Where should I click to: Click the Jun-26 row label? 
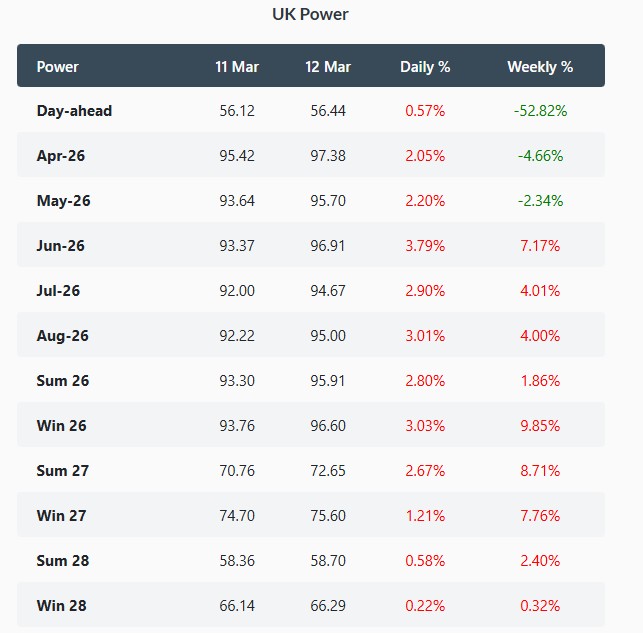pos(63,246)
